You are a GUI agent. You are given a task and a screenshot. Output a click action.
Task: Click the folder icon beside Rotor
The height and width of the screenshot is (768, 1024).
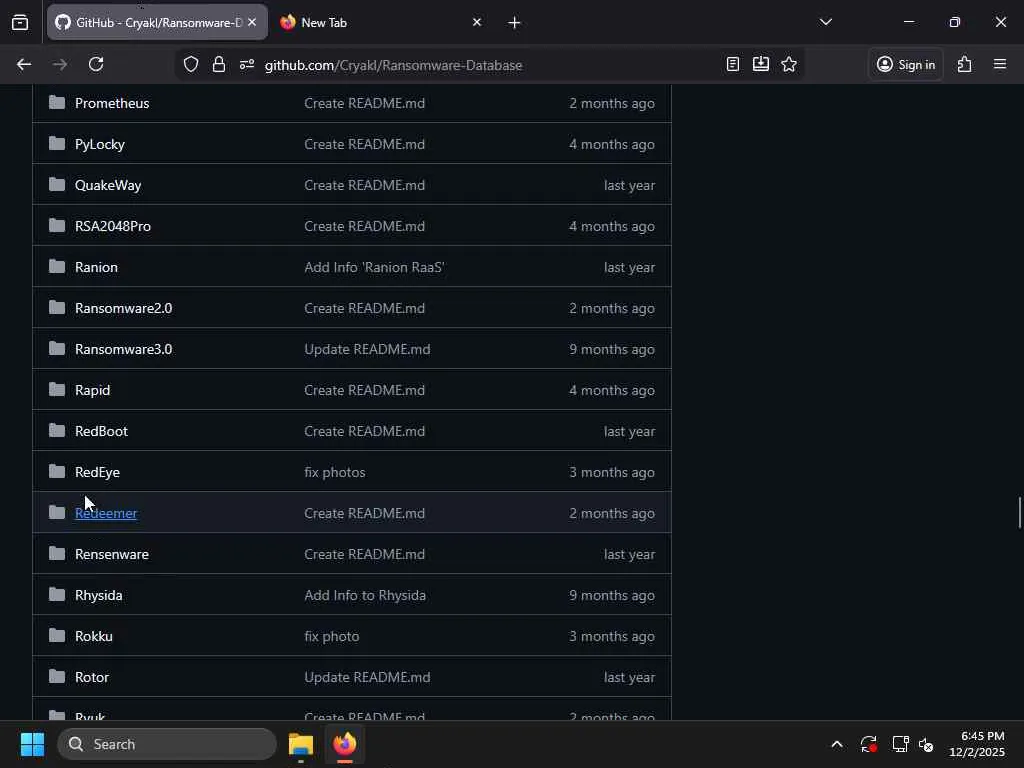pos(57,677)
